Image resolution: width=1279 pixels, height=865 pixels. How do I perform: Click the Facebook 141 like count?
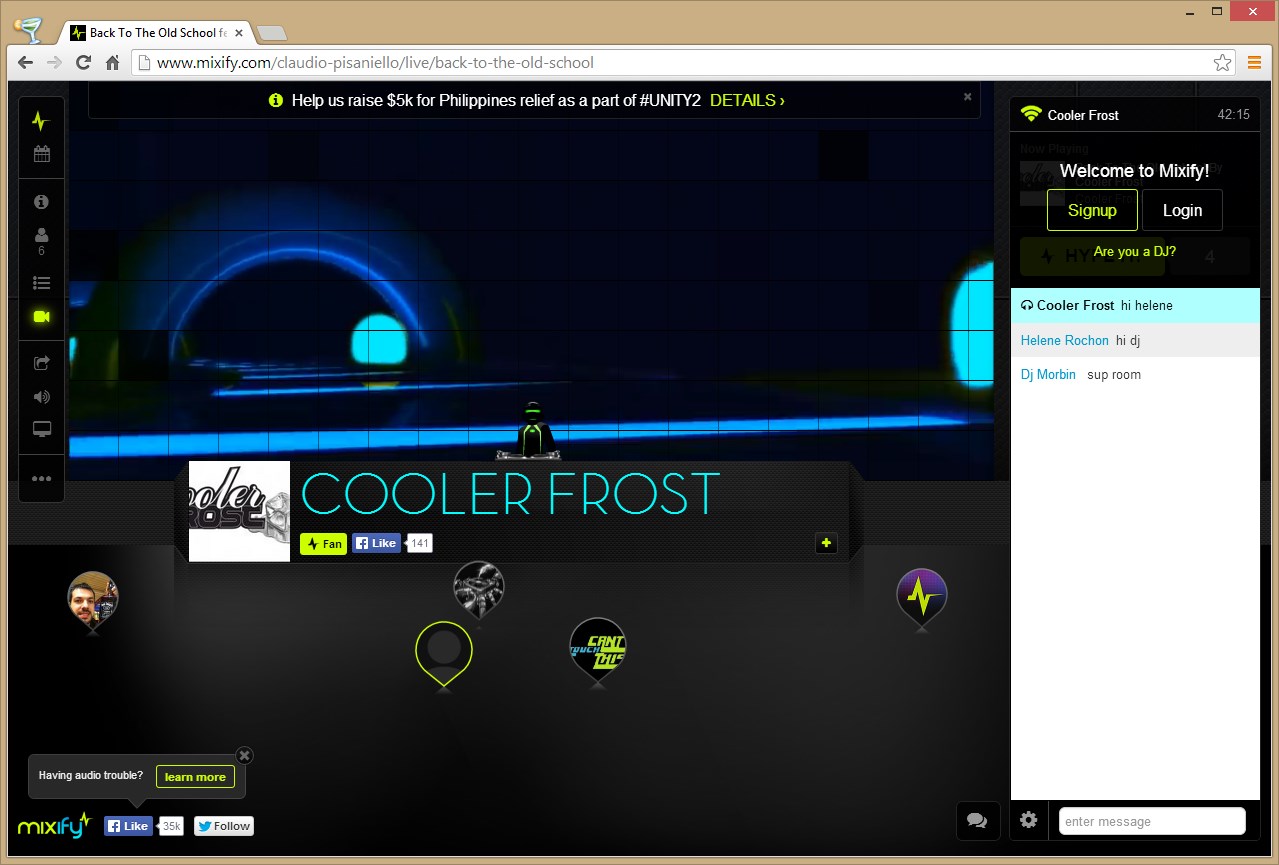[419, 543]
